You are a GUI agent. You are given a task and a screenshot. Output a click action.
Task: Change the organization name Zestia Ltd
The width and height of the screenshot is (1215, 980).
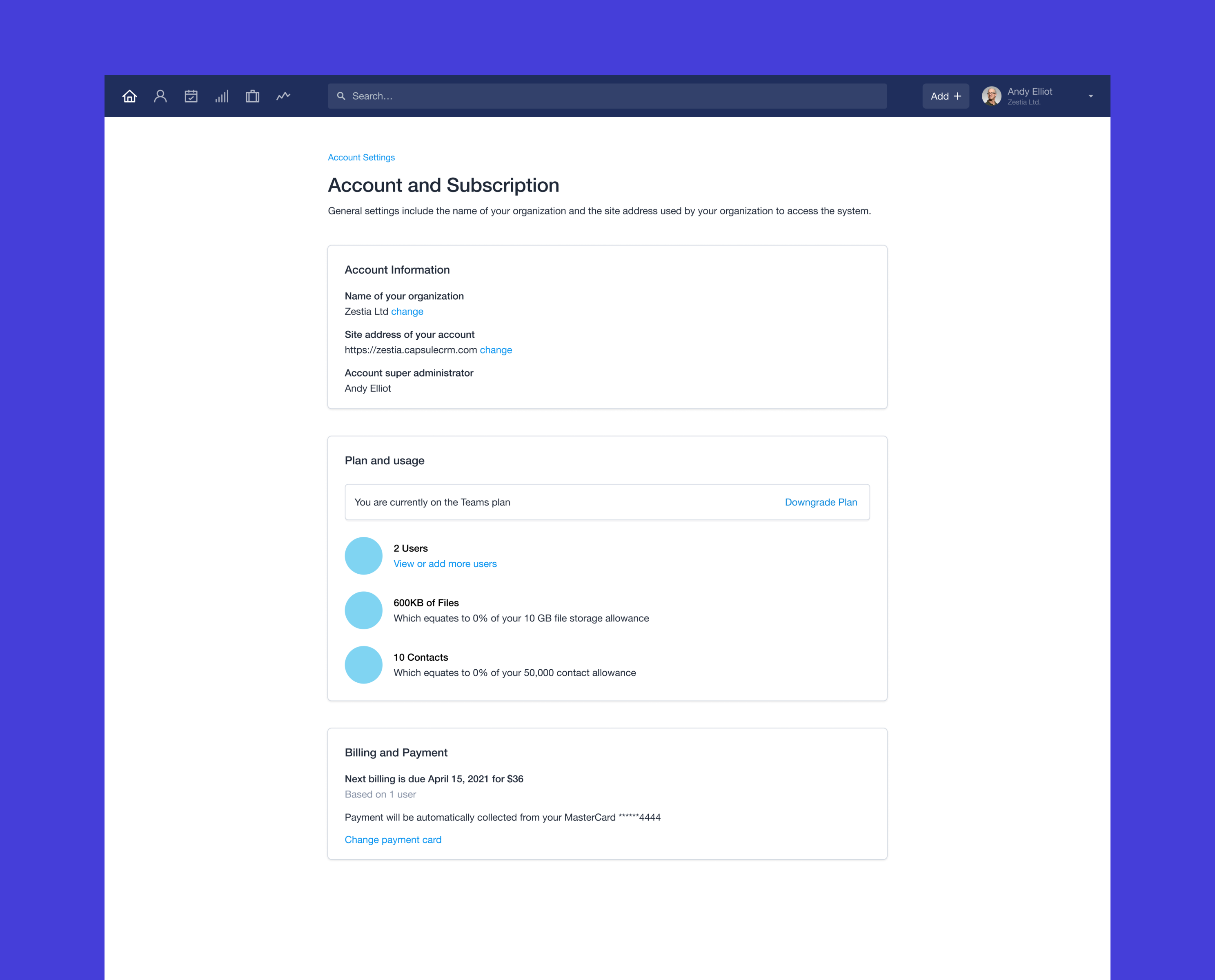(x=407, y=312)
